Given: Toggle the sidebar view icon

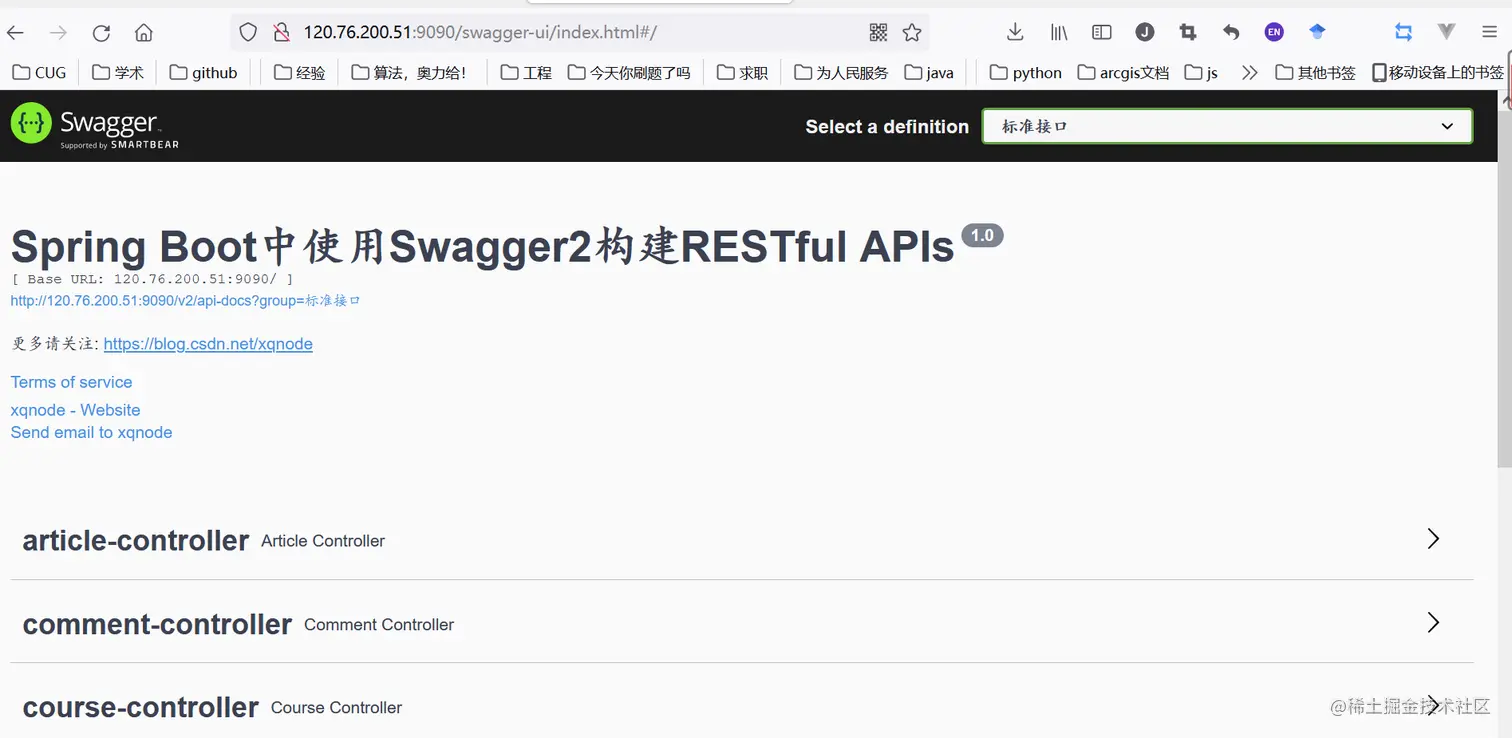Looking at the screenshot, I should tap(1101, 32).
